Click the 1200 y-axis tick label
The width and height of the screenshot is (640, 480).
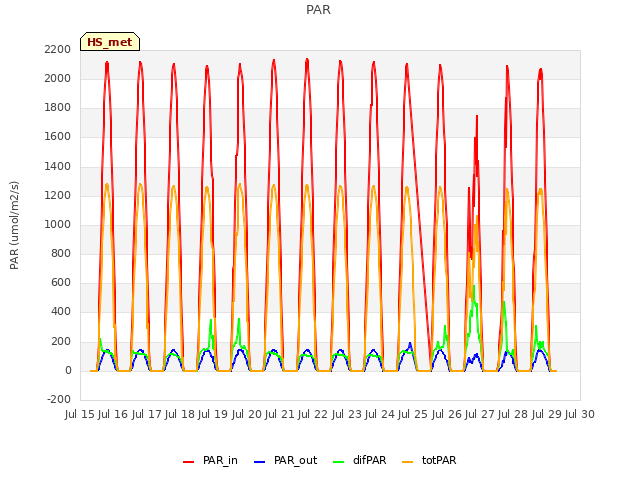pos(58,195)
